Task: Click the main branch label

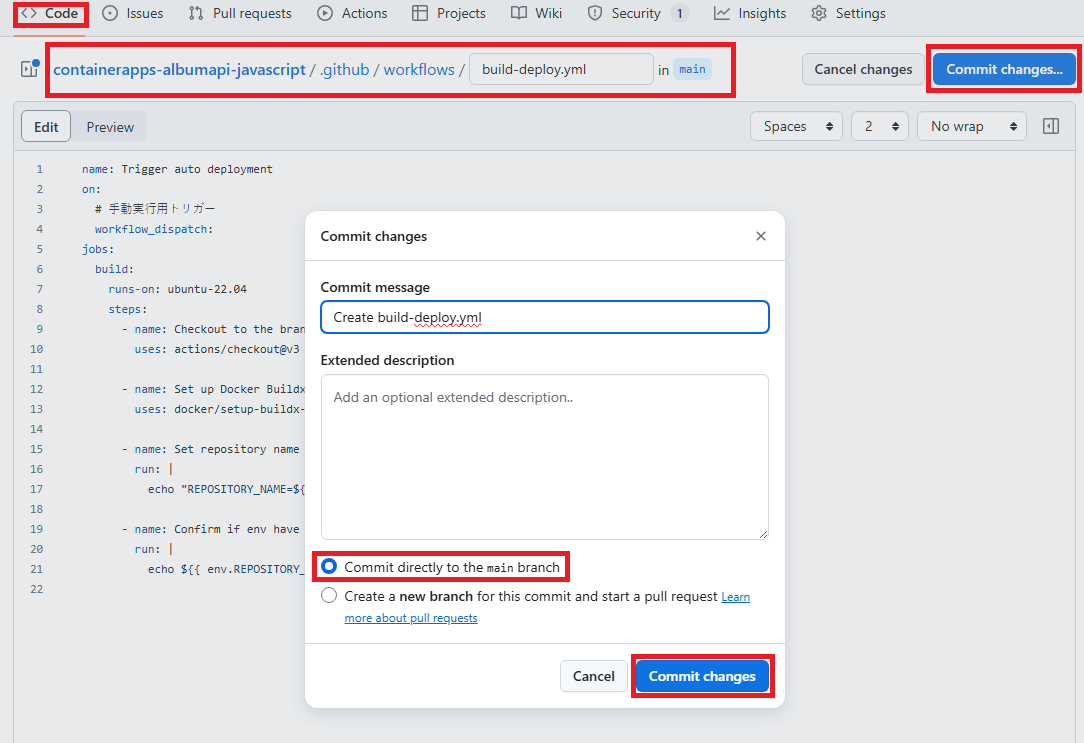Action: tap(692, 69)
